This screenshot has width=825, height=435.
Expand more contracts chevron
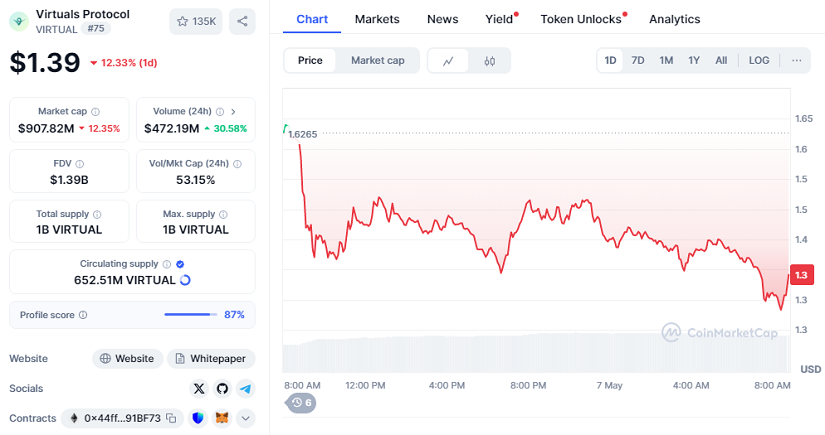click(x=246, y=418)
